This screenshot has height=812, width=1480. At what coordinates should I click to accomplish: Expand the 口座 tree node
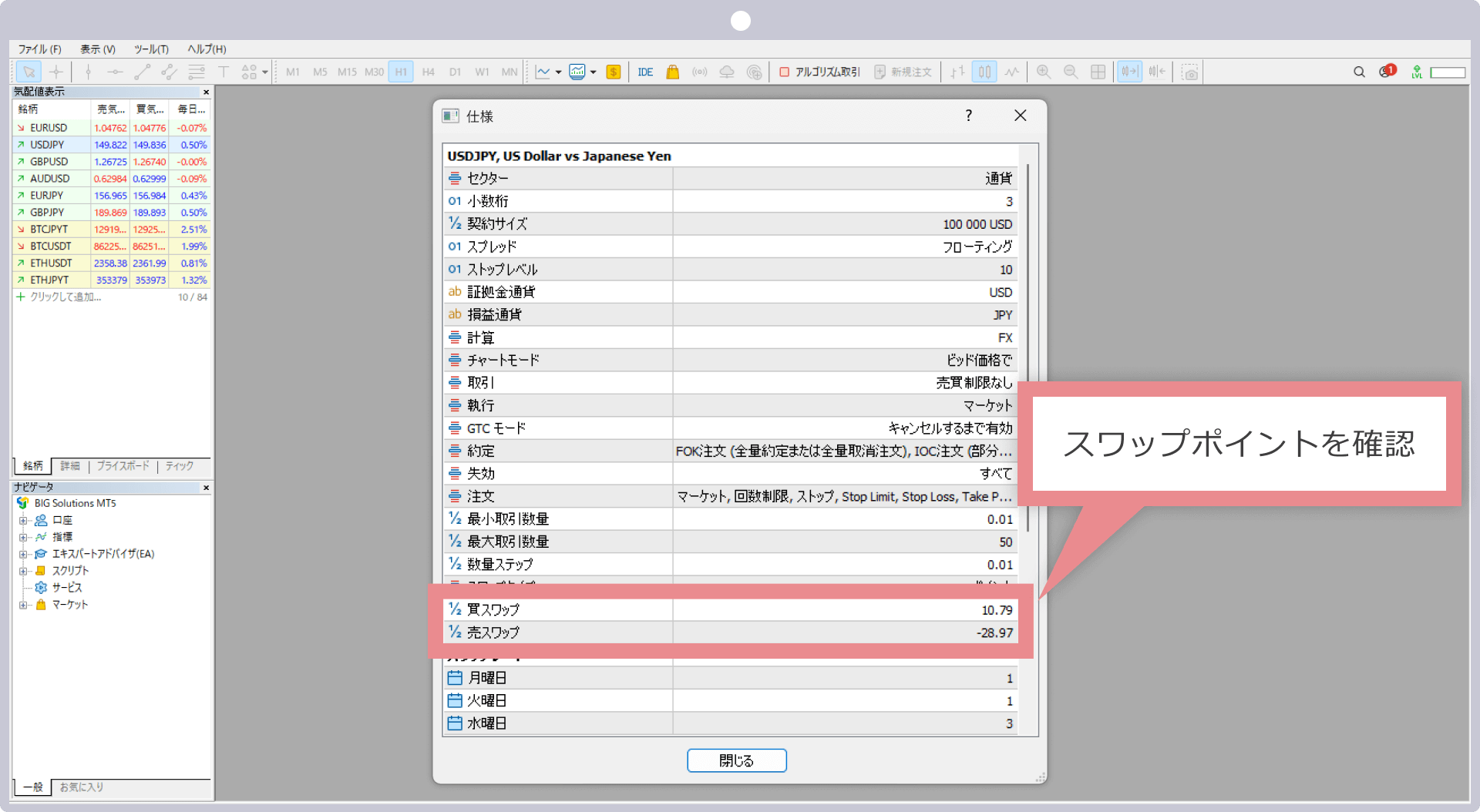pyautogui.click(x=23, y=521)
